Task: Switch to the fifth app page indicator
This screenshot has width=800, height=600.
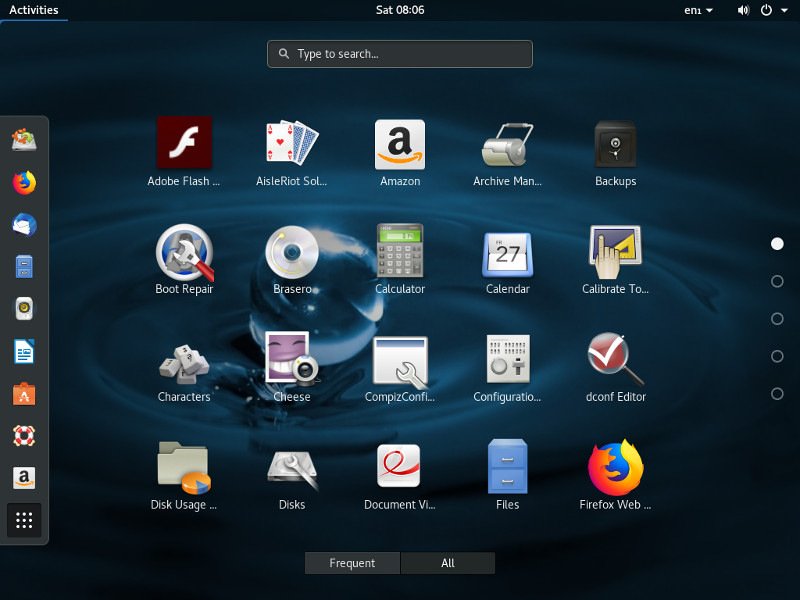Action: (x=777, y=394)
